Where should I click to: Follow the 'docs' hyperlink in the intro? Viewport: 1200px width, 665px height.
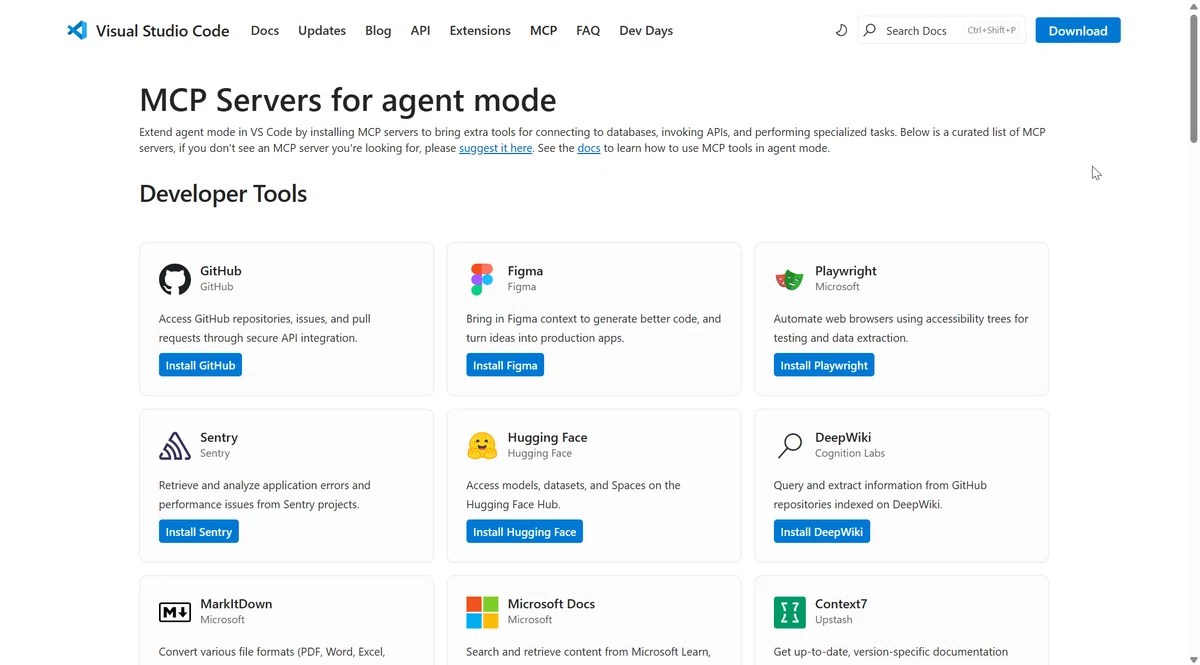point(589,148)
